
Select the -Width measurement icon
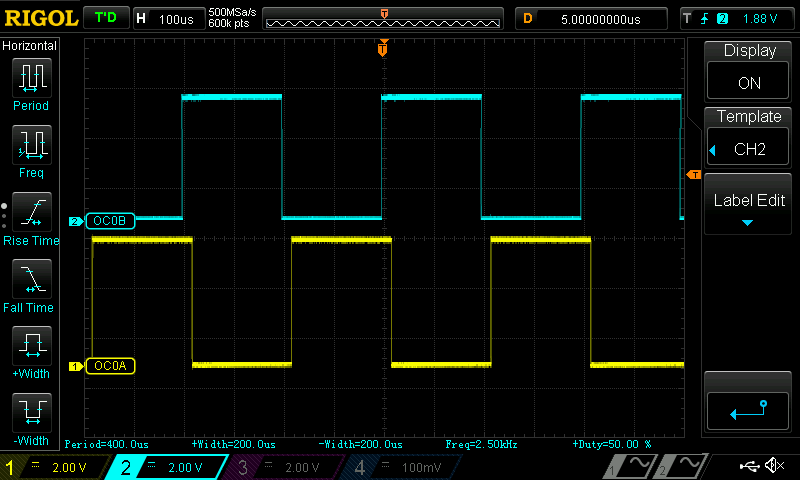(32, 412)
